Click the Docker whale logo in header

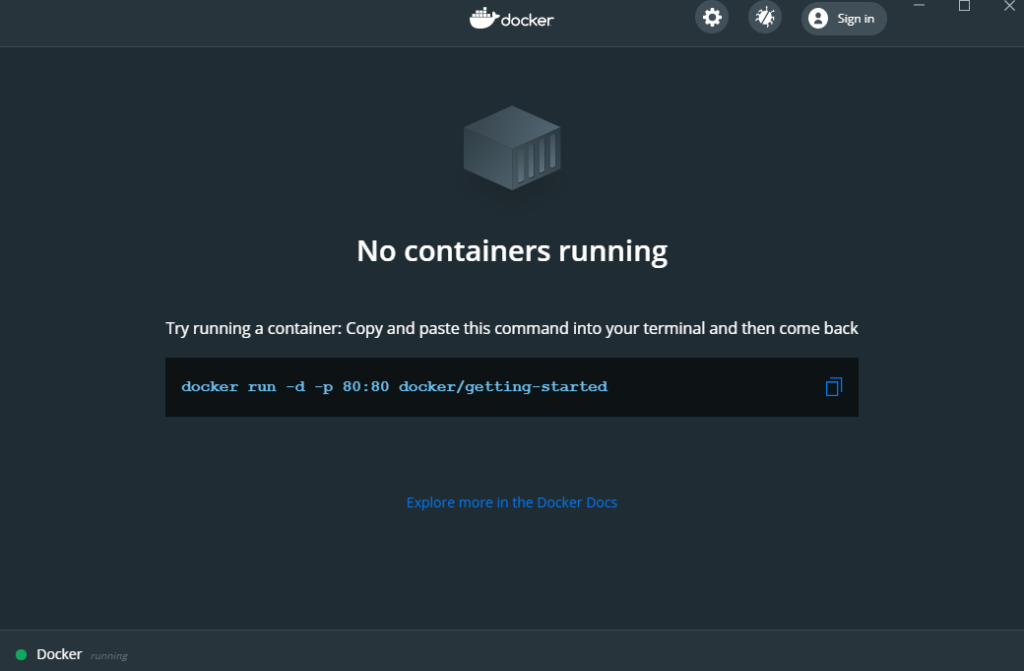click(483, 18)
